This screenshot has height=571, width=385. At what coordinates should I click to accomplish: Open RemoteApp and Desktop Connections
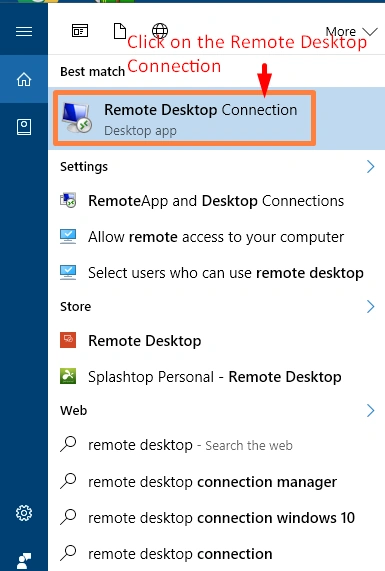click(x=216, y=201)
